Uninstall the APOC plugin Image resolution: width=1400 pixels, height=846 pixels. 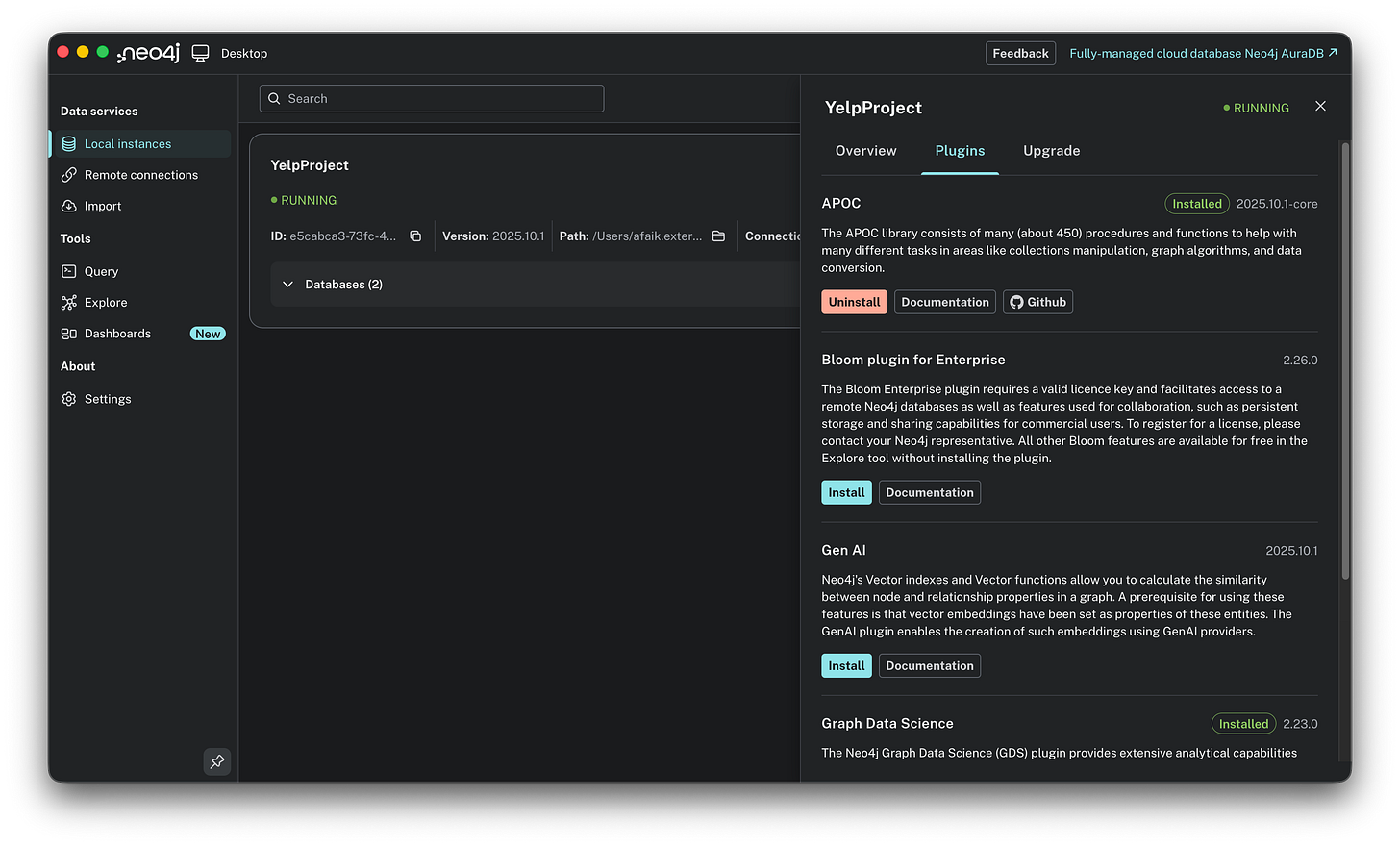[x=854, y=301]
